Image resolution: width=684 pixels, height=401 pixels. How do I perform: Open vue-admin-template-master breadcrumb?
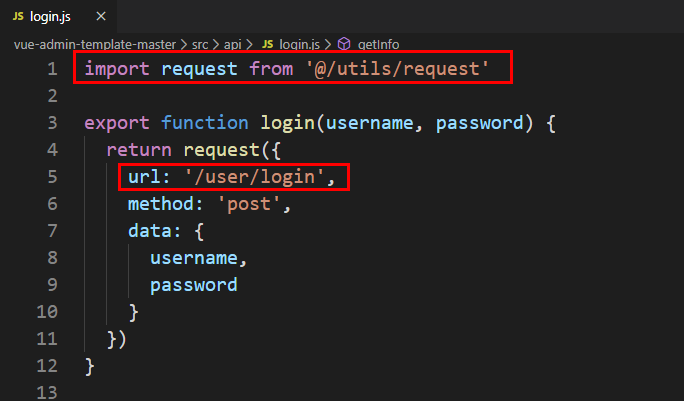[95, 45]
